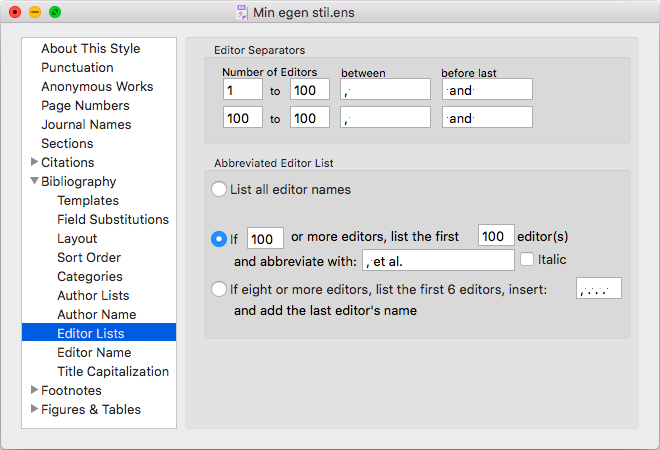Screen dimensions: 660x450
Task: Click the yellow minimize window button
Action: [35, 12]
